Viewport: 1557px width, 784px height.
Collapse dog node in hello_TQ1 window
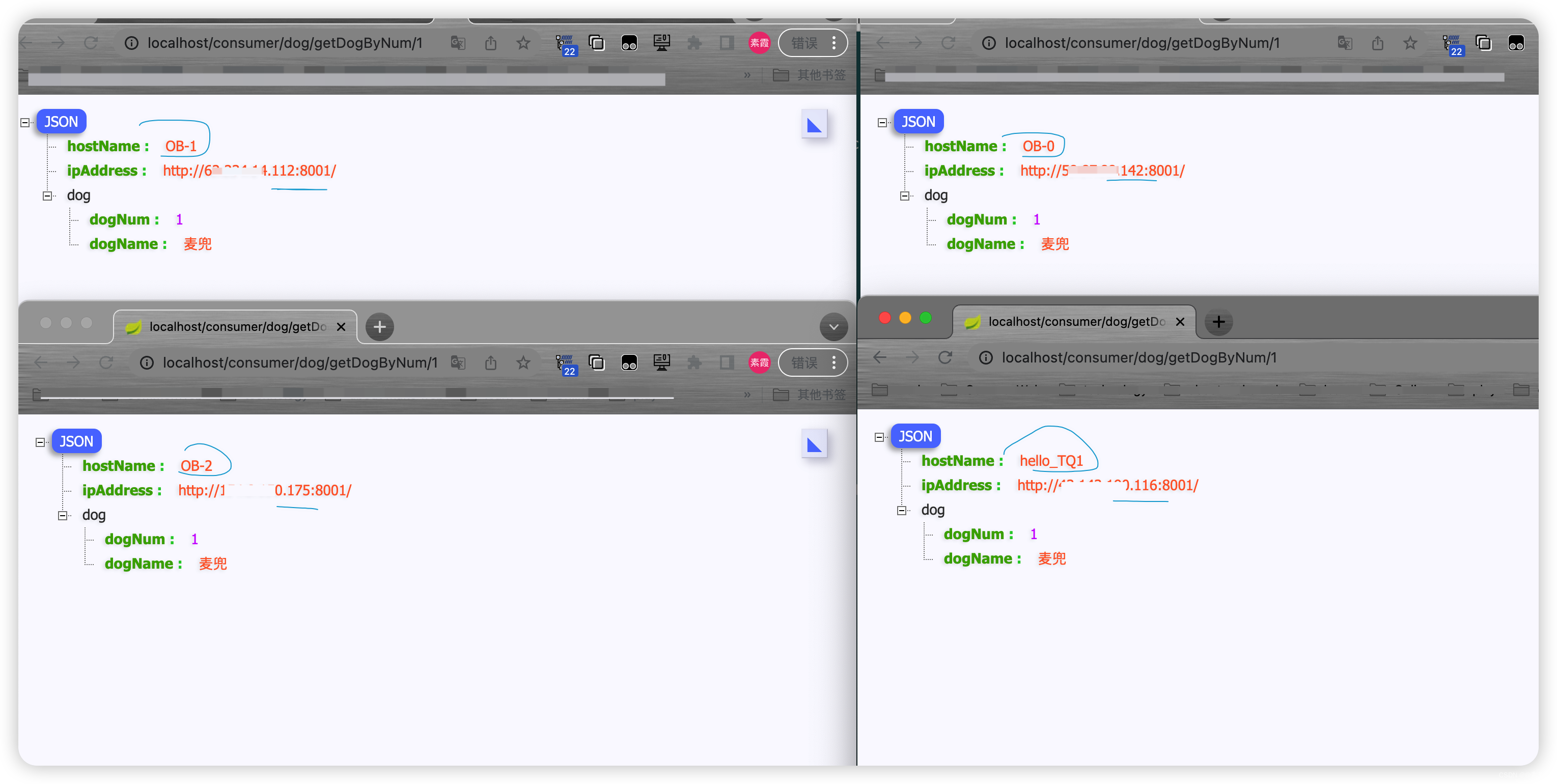coord(901,511)
